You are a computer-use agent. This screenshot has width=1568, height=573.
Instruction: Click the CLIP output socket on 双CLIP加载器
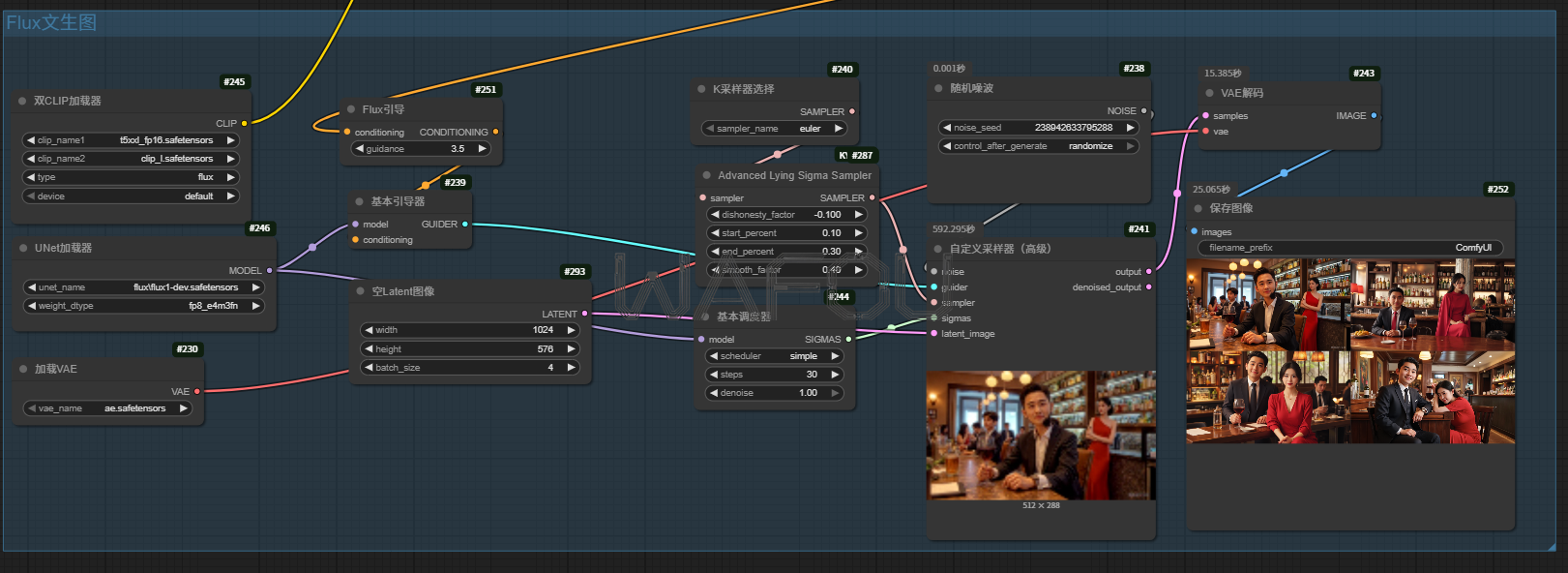(x=244, y=123)
